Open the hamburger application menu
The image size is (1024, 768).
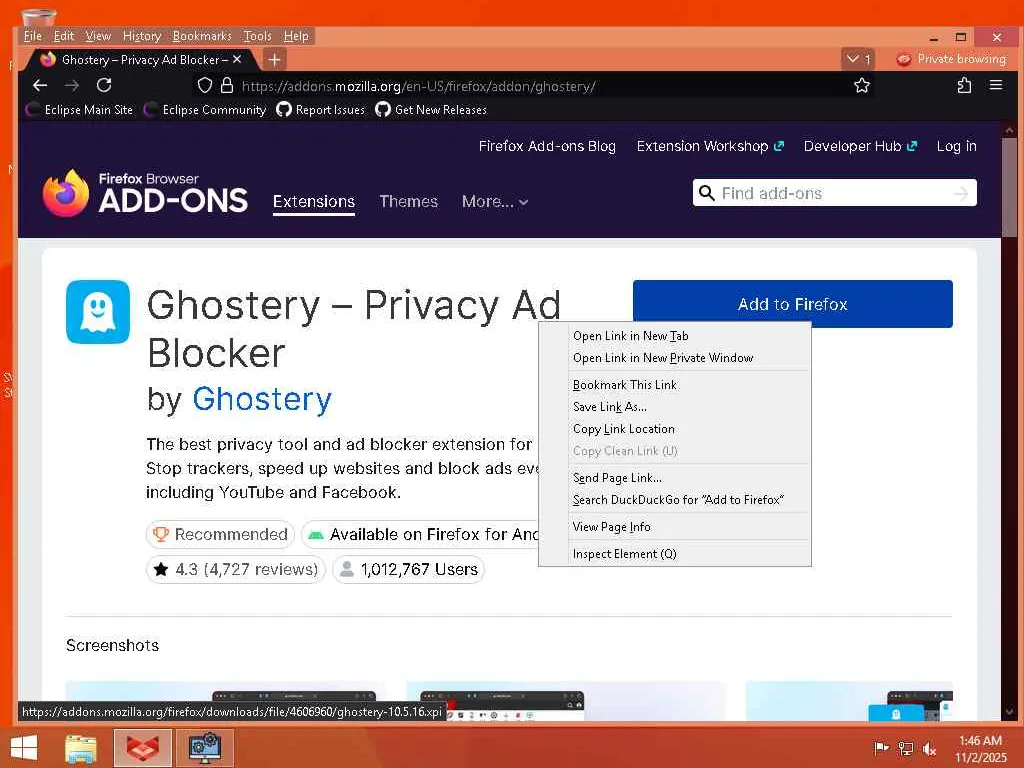996,85
